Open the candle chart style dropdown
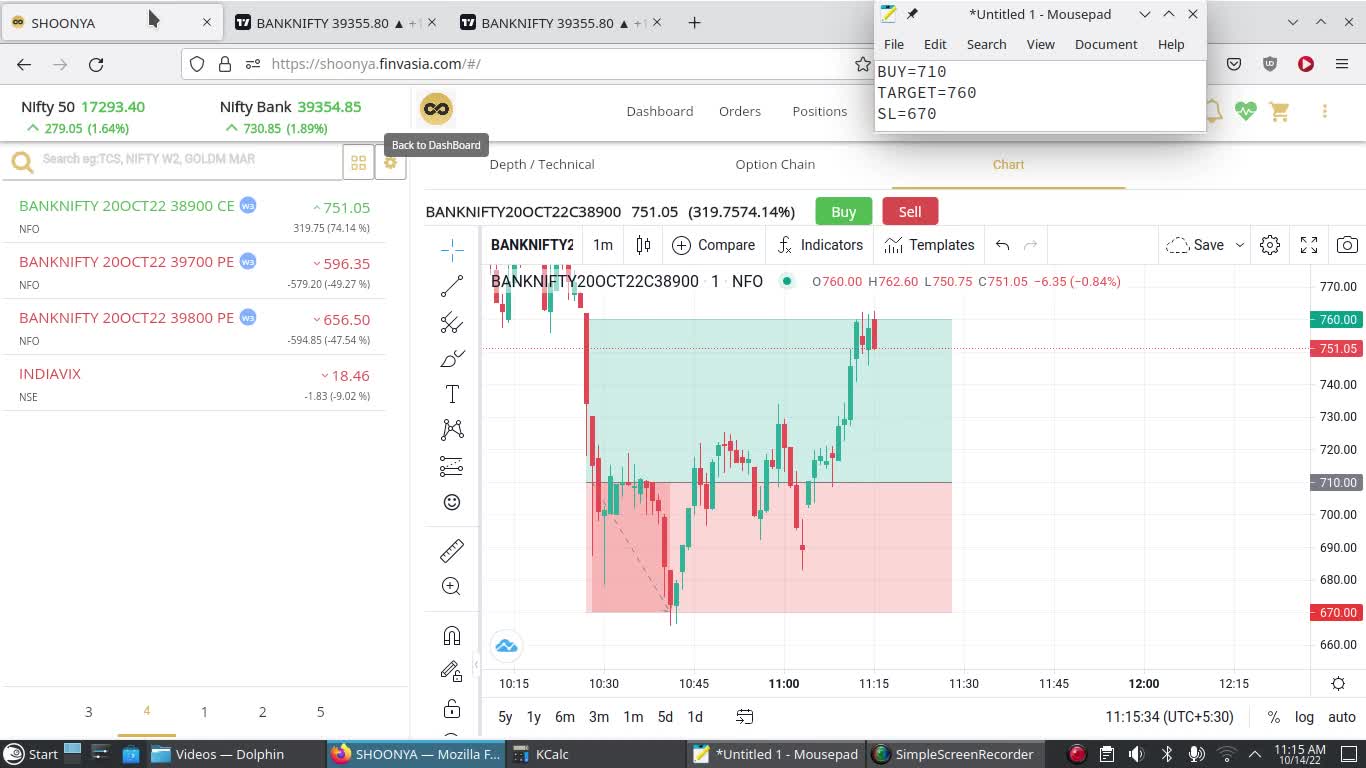1366x768 pixels. [643, 245]
